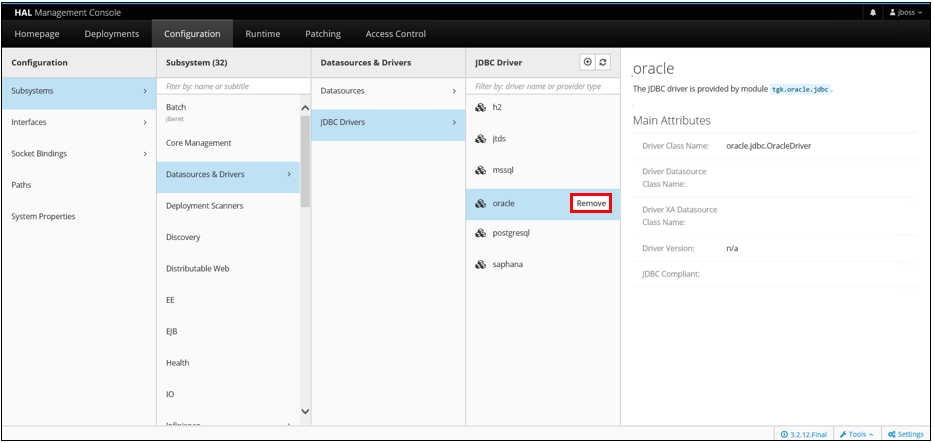Select Core Management subsystem
Screen dimensions: 934x443
(x=228, y=143)
